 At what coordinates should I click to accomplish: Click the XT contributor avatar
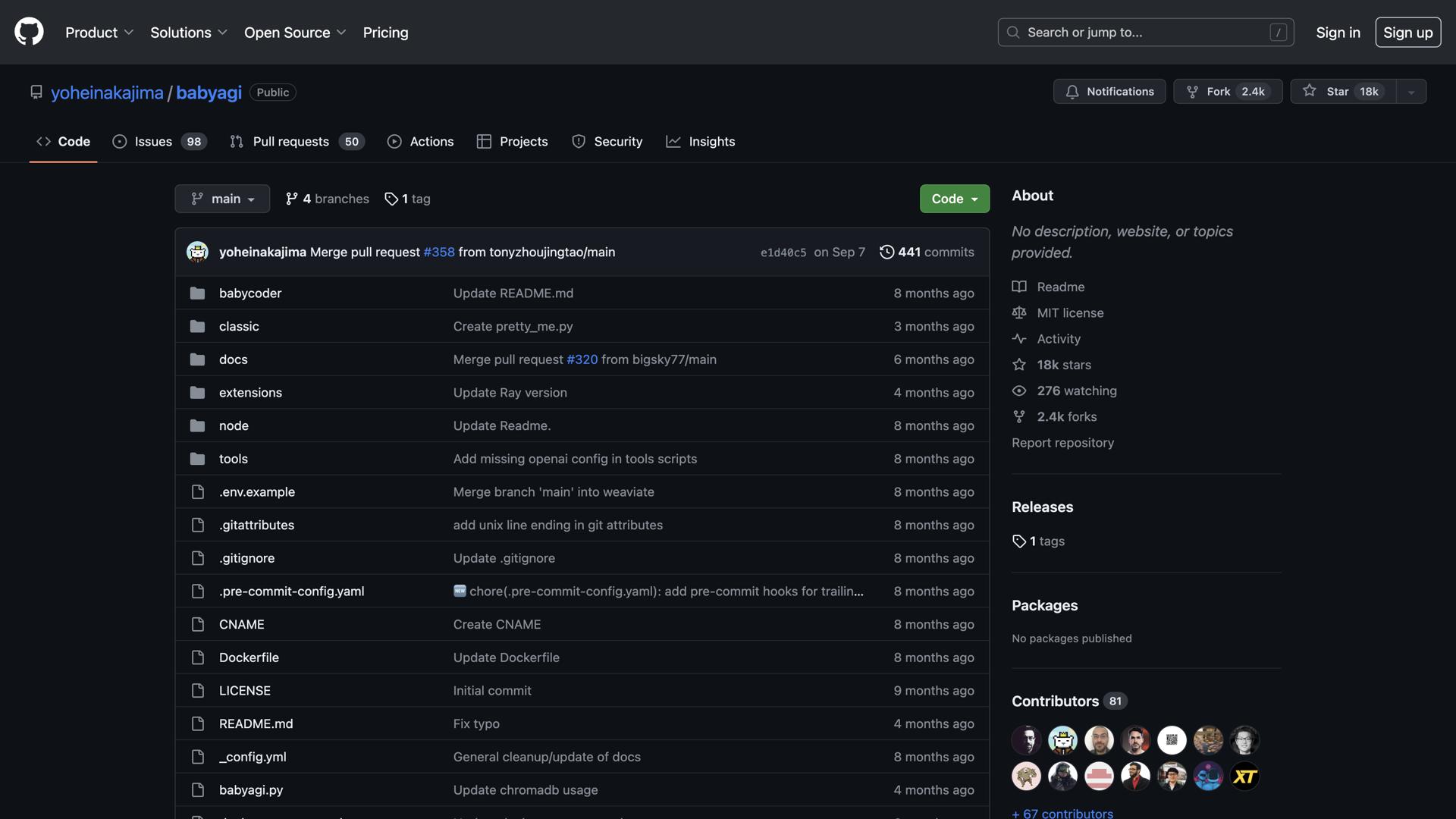coord(1244,776)
